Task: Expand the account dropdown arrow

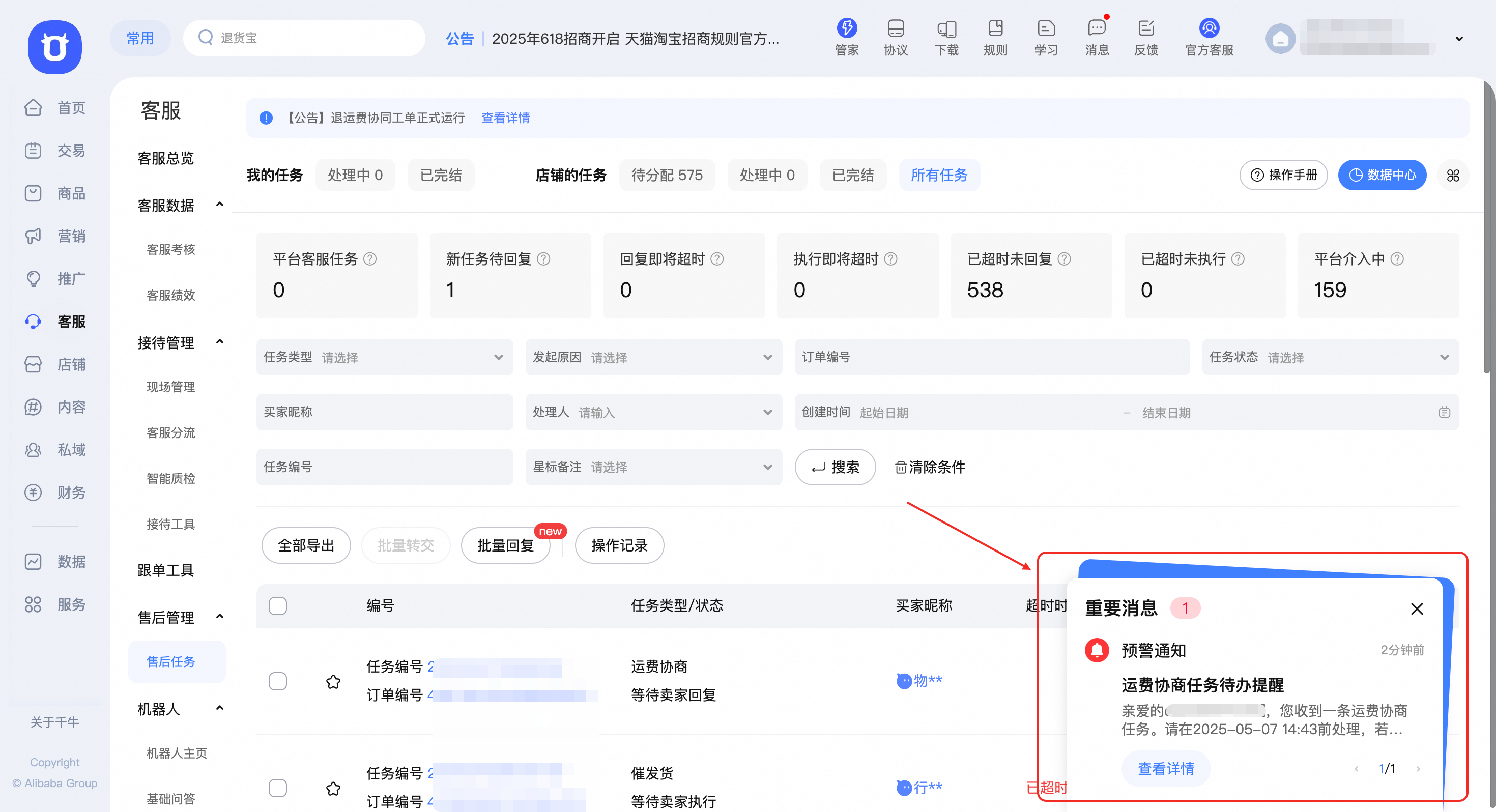Action: click(x=1458, y=39)
